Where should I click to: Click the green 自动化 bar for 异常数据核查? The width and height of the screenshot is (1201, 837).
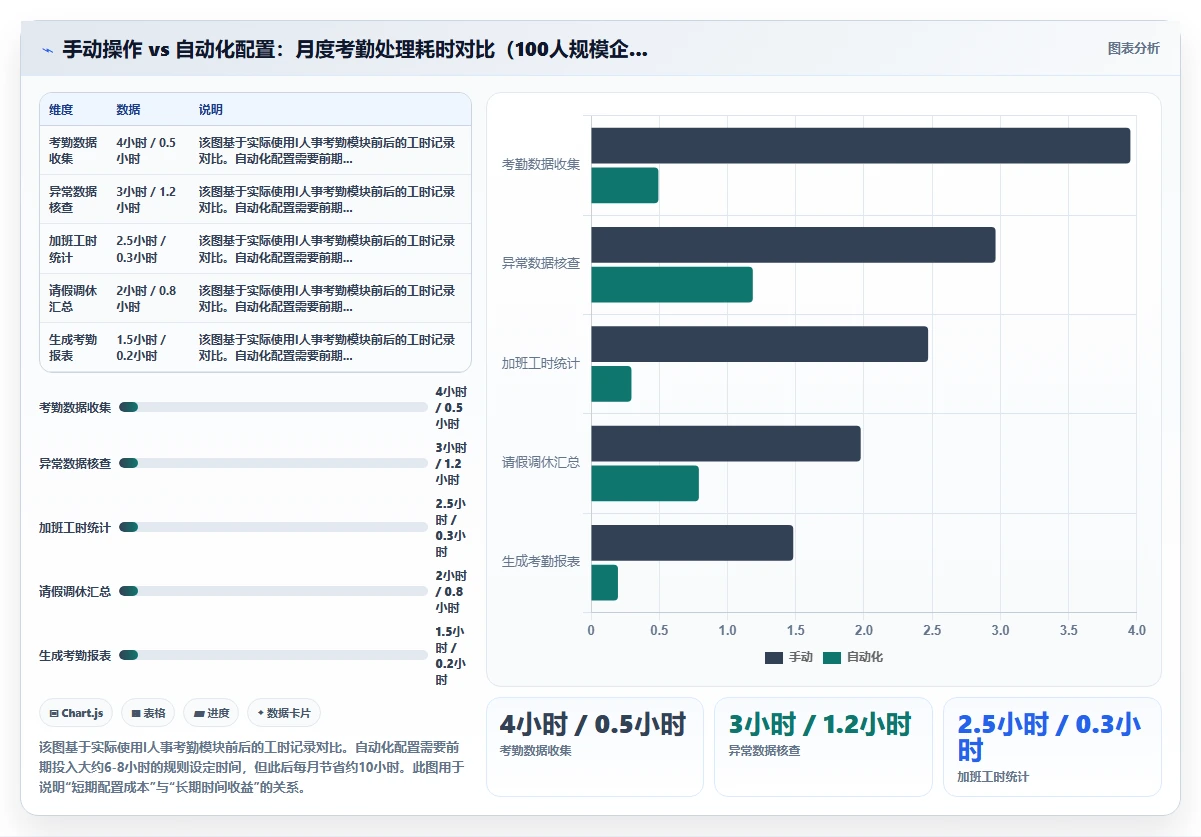click(671, 284)
